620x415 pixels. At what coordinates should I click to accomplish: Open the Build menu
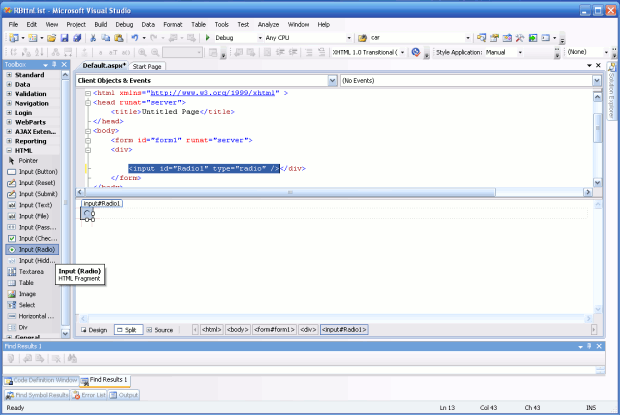99,23
